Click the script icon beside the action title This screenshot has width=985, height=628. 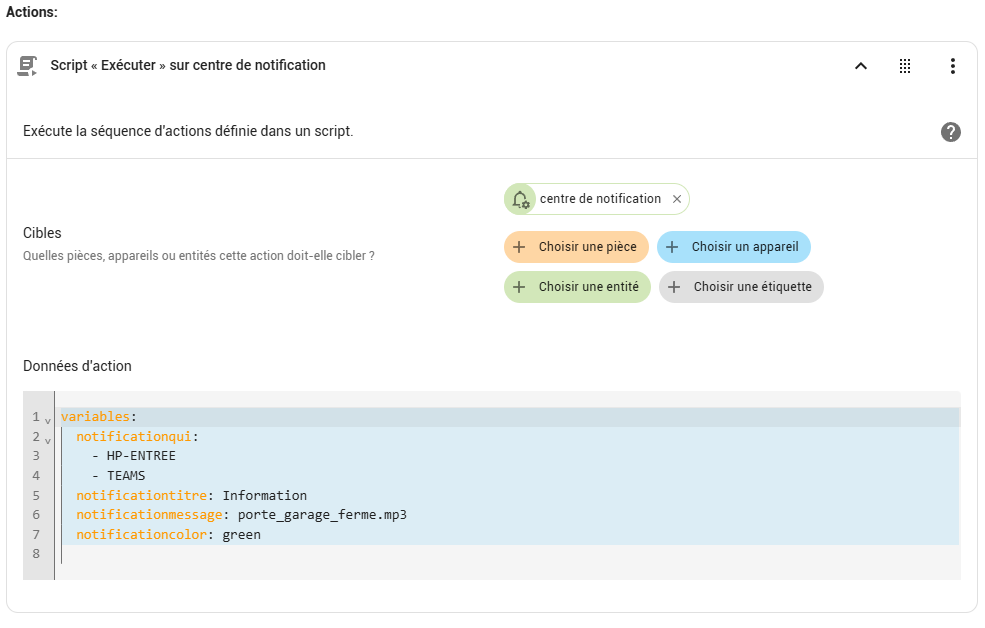pos(27,66)
